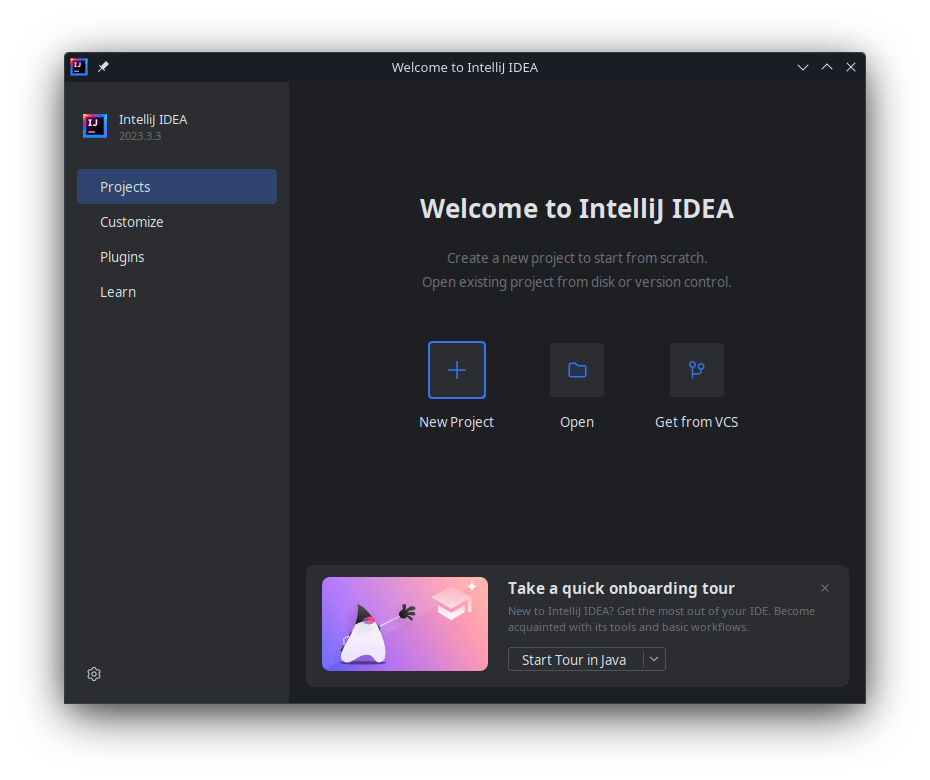
Task: Minimize the Welcome window
Action: [803, 67]
